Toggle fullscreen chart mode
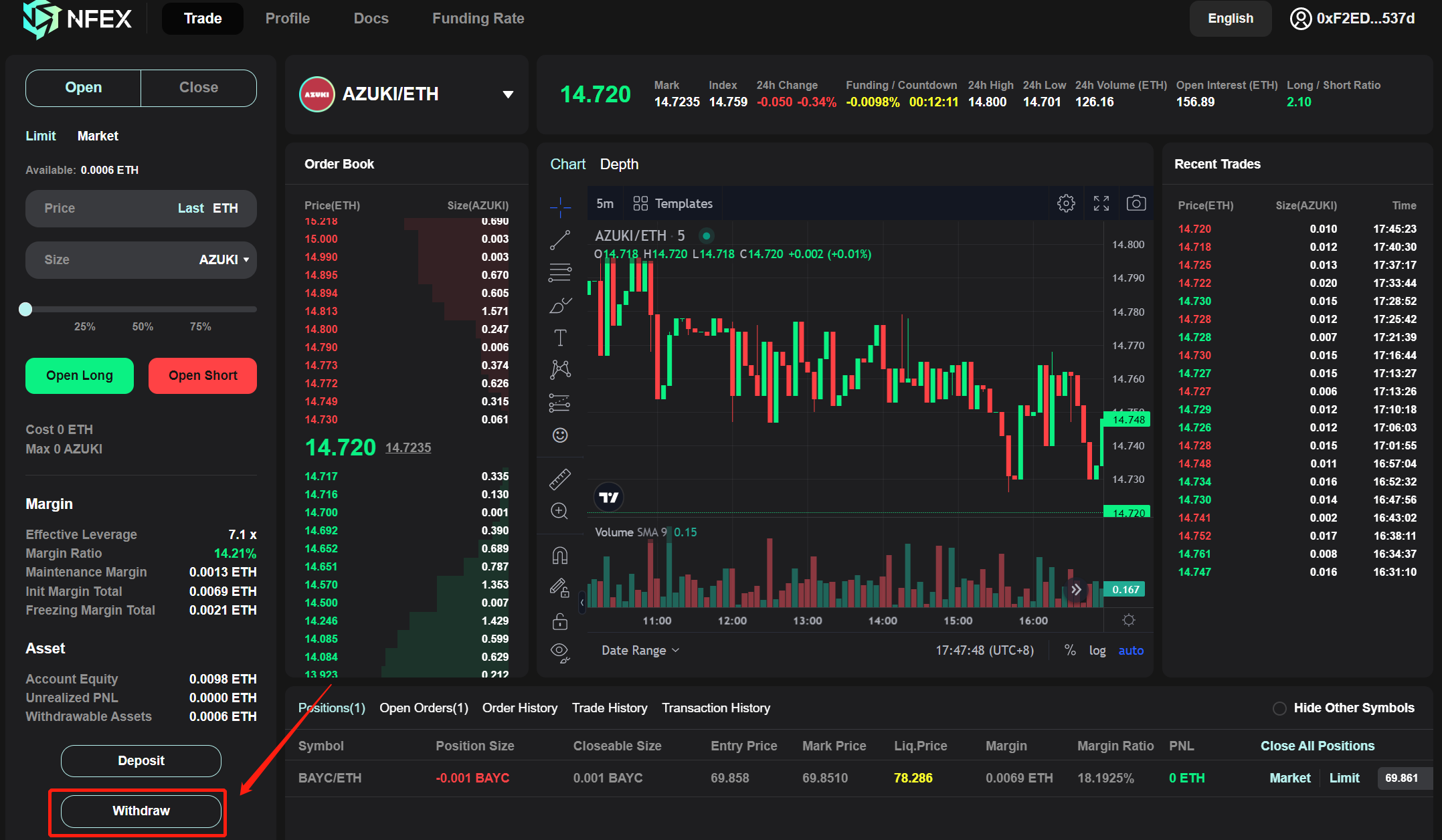Screen dimensions: 1442x840 tap(1101, 203)
